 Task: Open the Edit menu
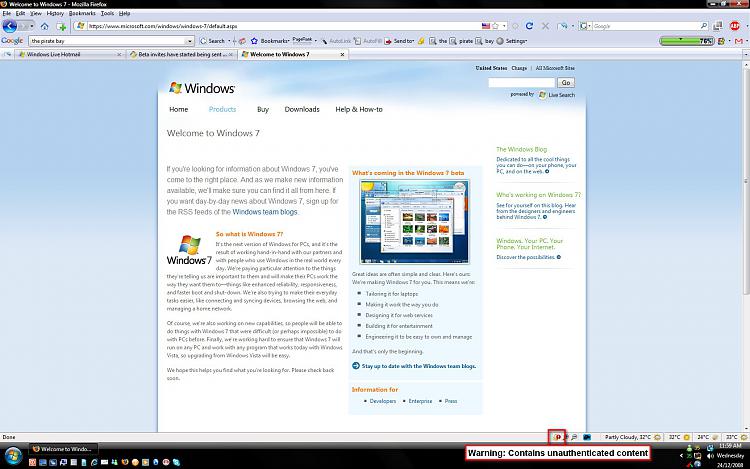(20, 13)
